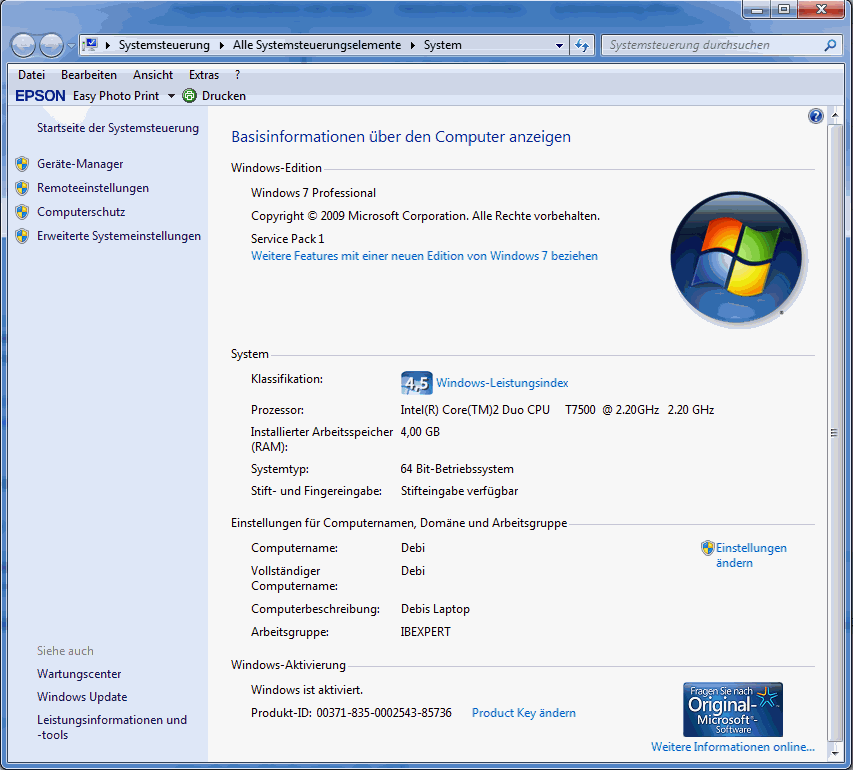Click the Systemsteuerung durchsuchen search field
The height and width of the screenshot is (770, 853).
coord(713,45)
